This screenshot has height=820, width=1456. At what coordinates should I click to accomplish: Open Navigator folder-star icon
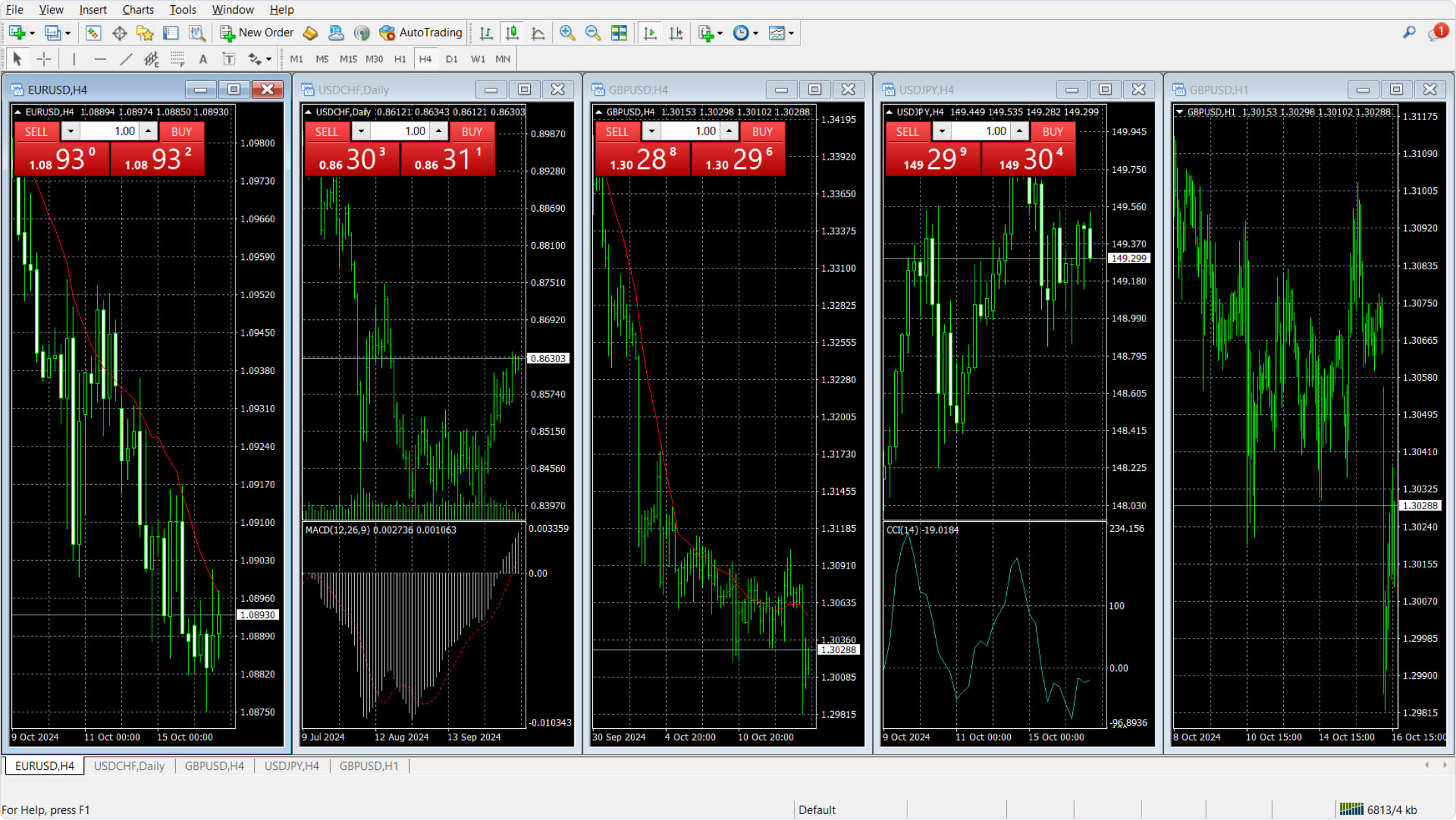coord(145,32)
